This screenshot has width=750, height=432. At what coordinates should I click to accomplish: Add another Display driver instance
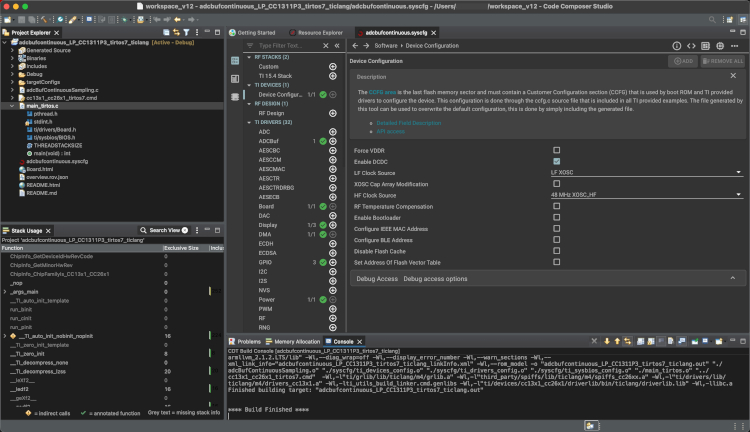point(332,225)
